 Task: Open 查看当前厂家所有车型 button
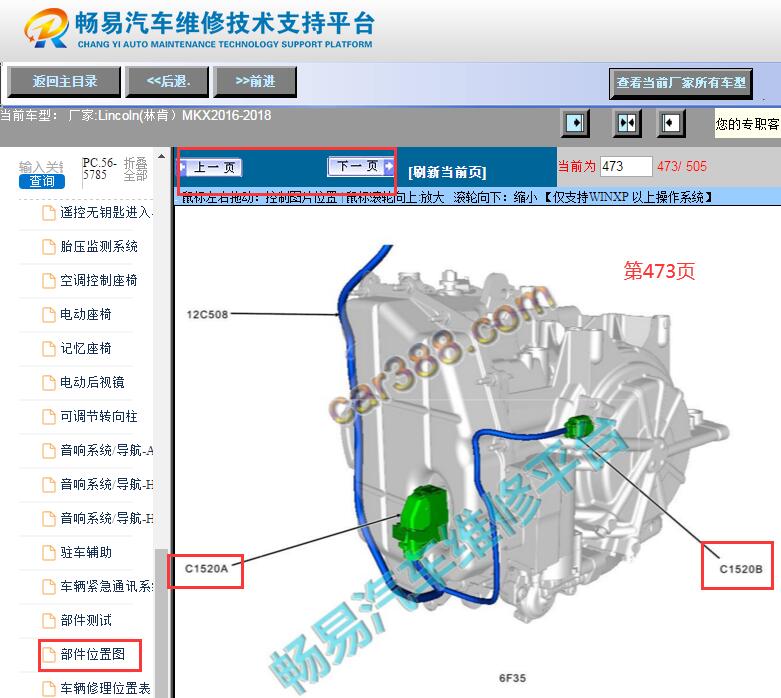click(681, 83)
